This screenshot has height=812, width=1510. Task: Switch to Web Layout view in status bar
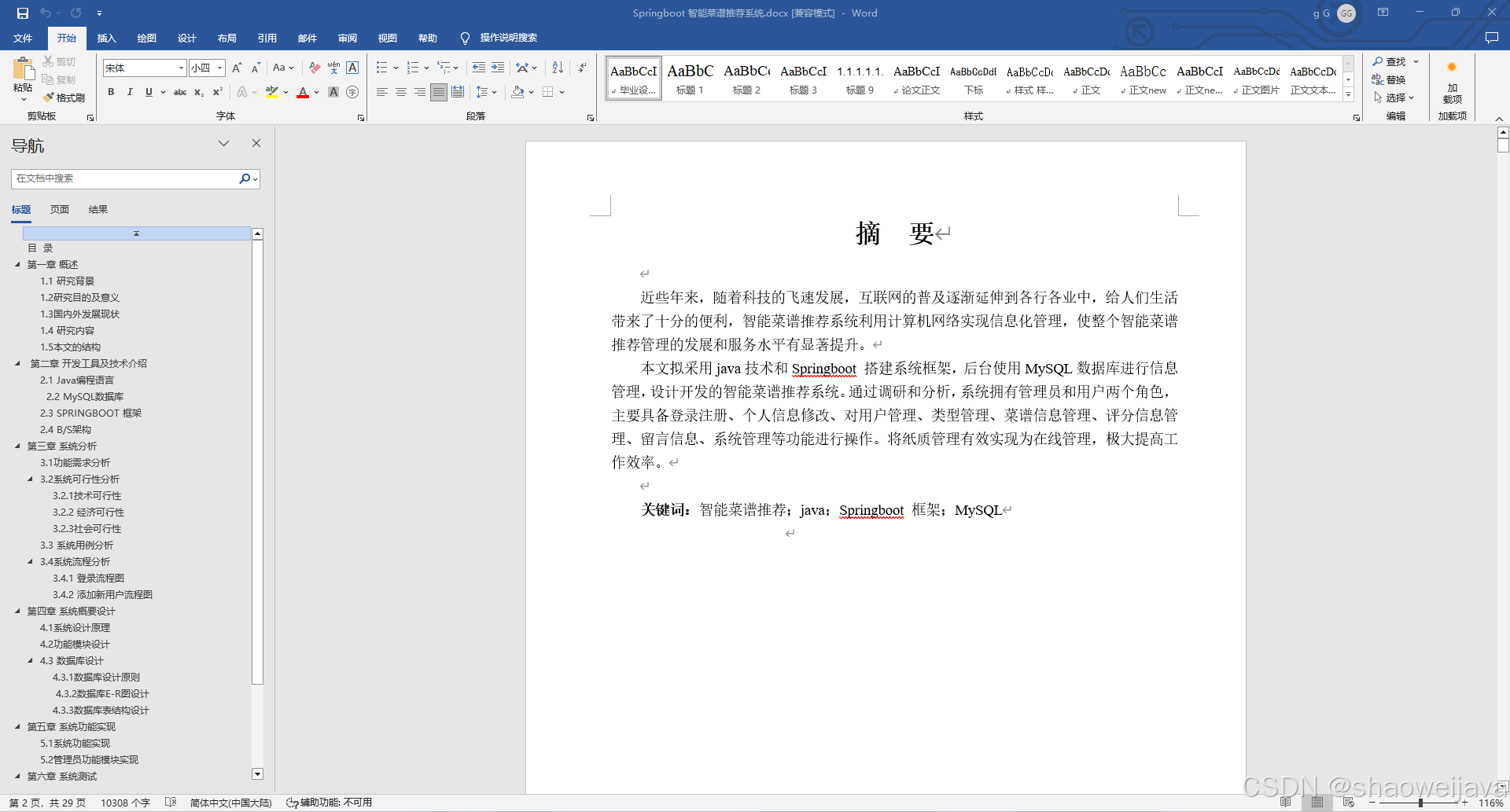click(1349, 803)
